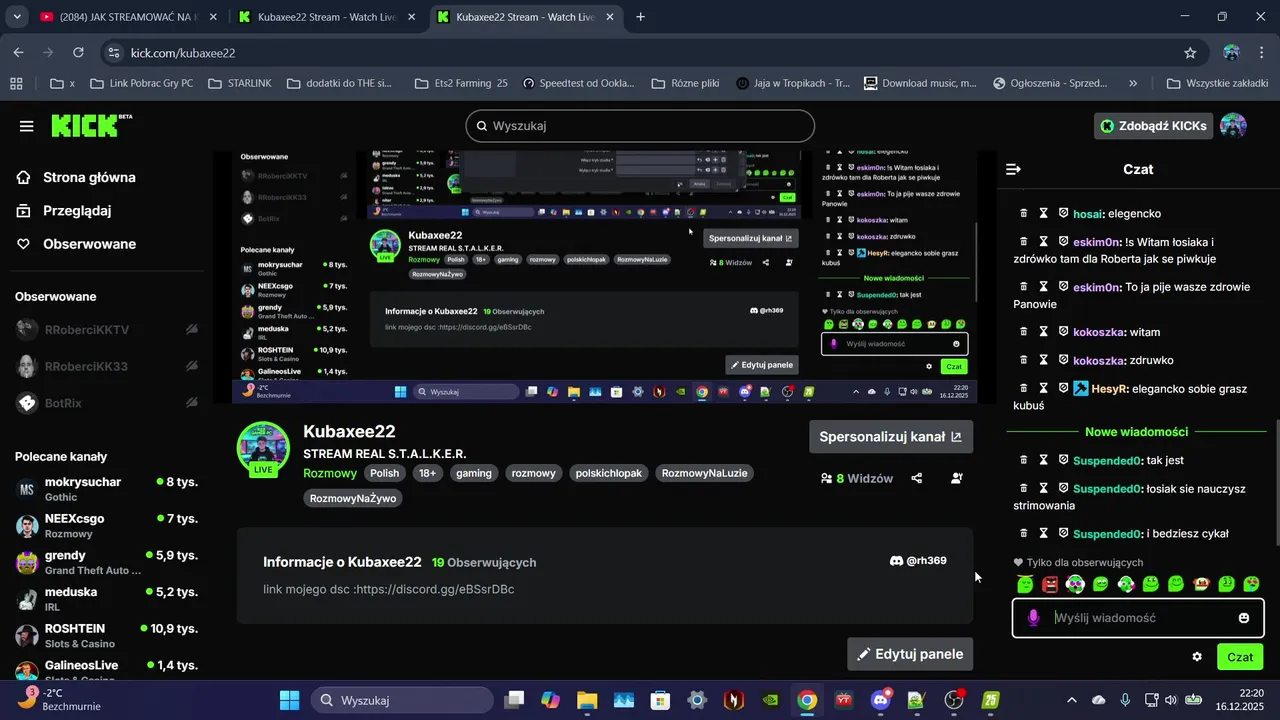Bookmark this page with the star icon
1280x720 pixels.
pyautogui.click(x=1190, y=53)
